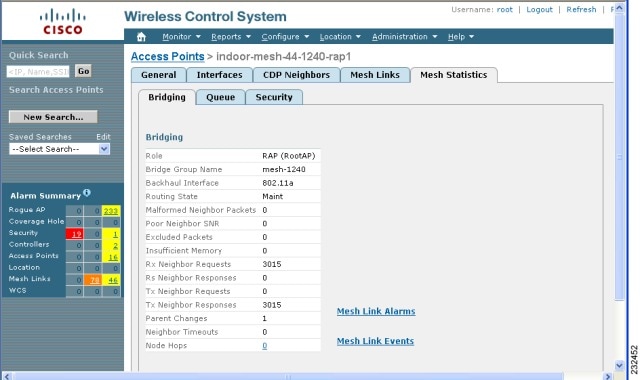Click the vertical scrollbar up arrow

pos(619,8)
